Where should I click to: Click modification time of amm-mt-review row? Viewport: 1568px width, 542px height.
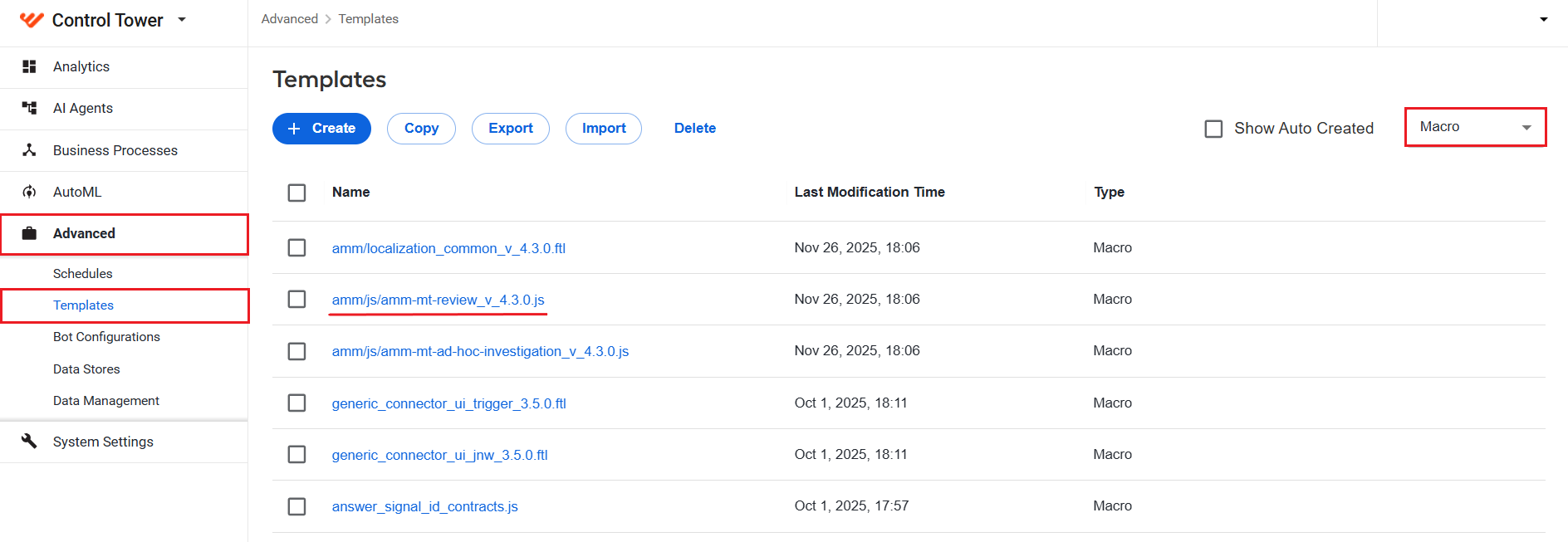click(x=857, y=299)
